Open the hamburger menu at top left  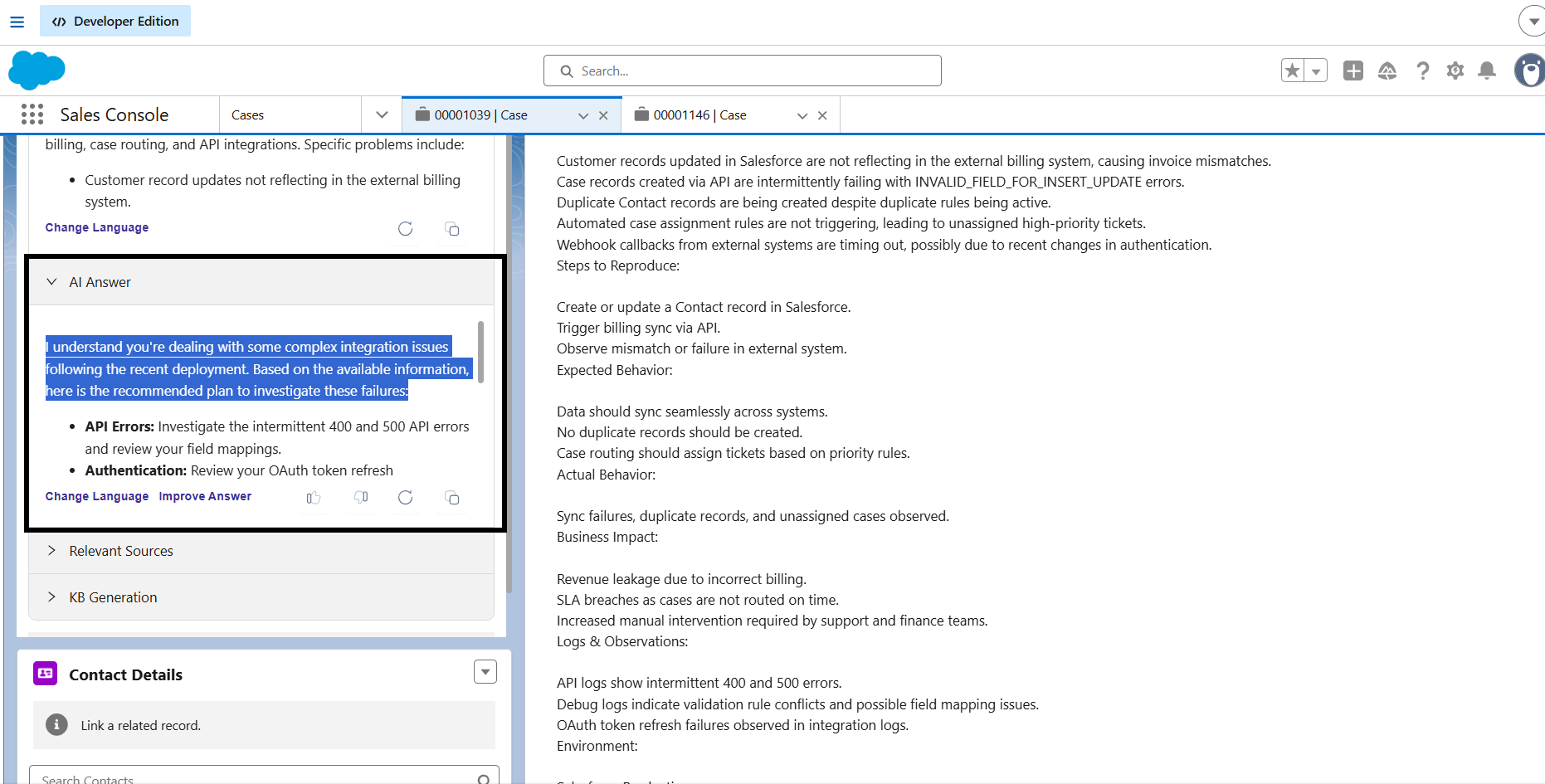click(17, 22)
